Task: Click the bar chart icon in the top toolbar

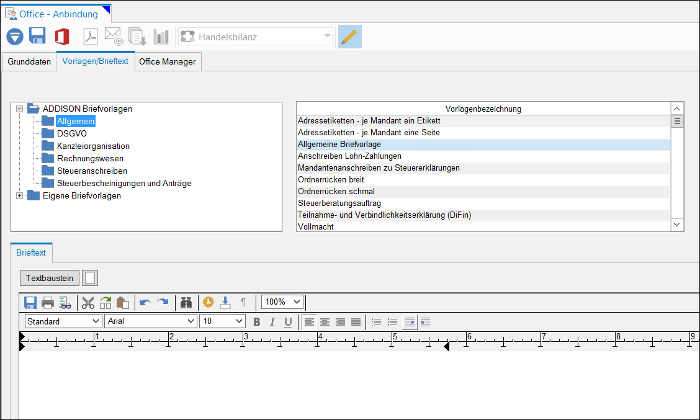Action: (161, 37)
